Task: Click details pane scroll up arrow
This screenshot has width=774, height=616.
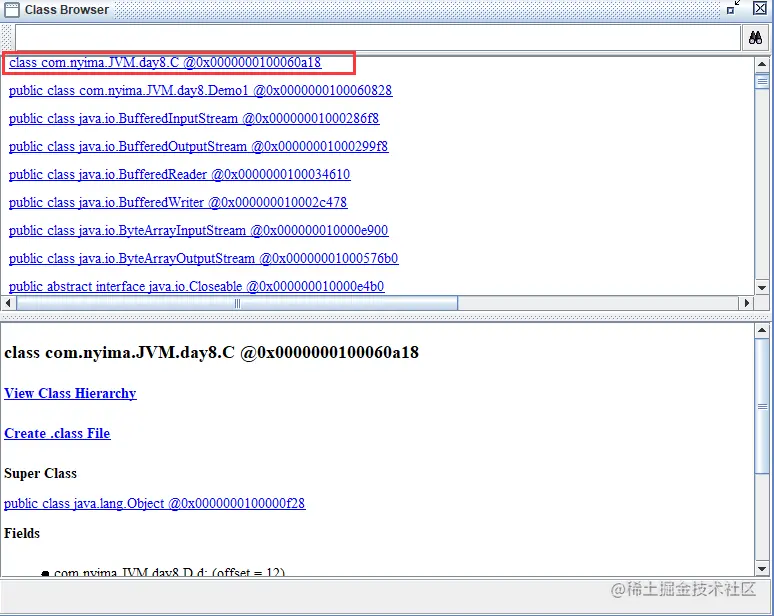Action: click(762, 330)
